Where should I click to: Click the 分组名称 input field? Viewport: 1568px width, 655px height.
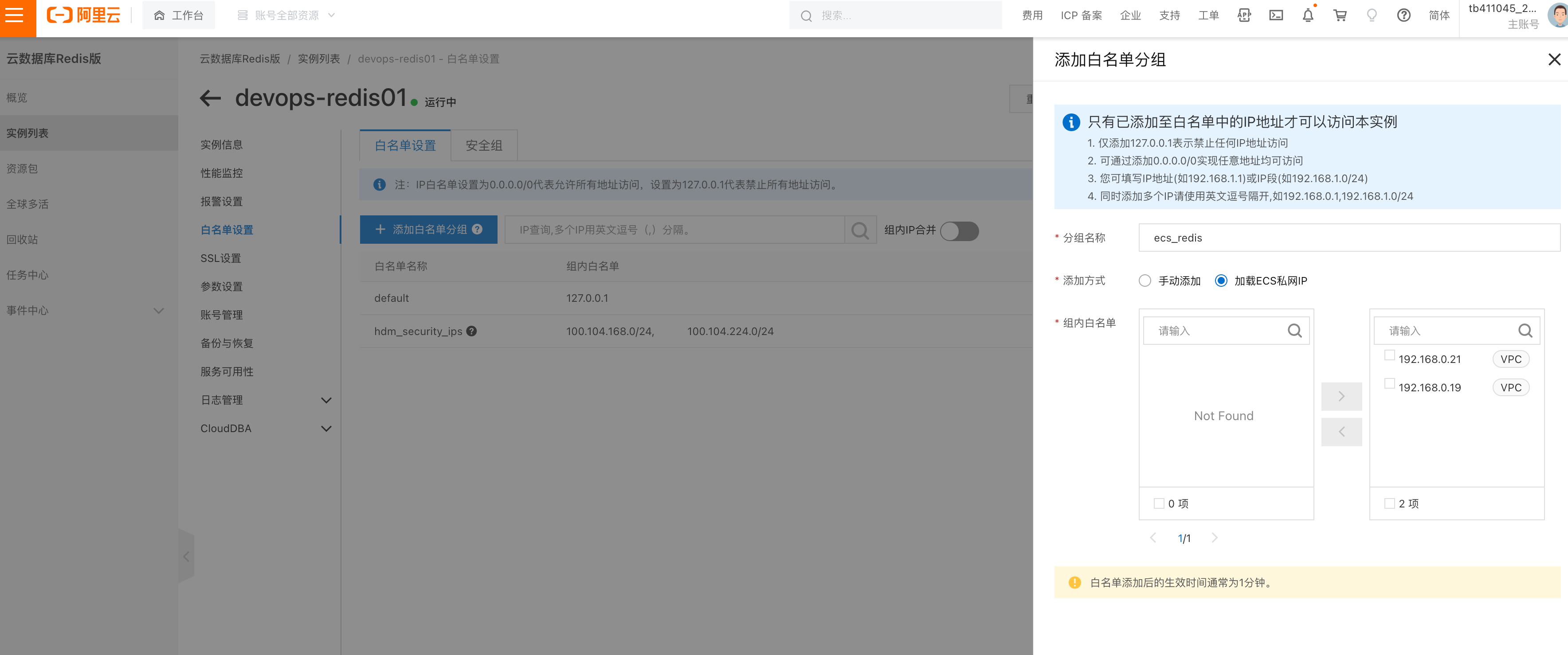(x=1348, y=238)
